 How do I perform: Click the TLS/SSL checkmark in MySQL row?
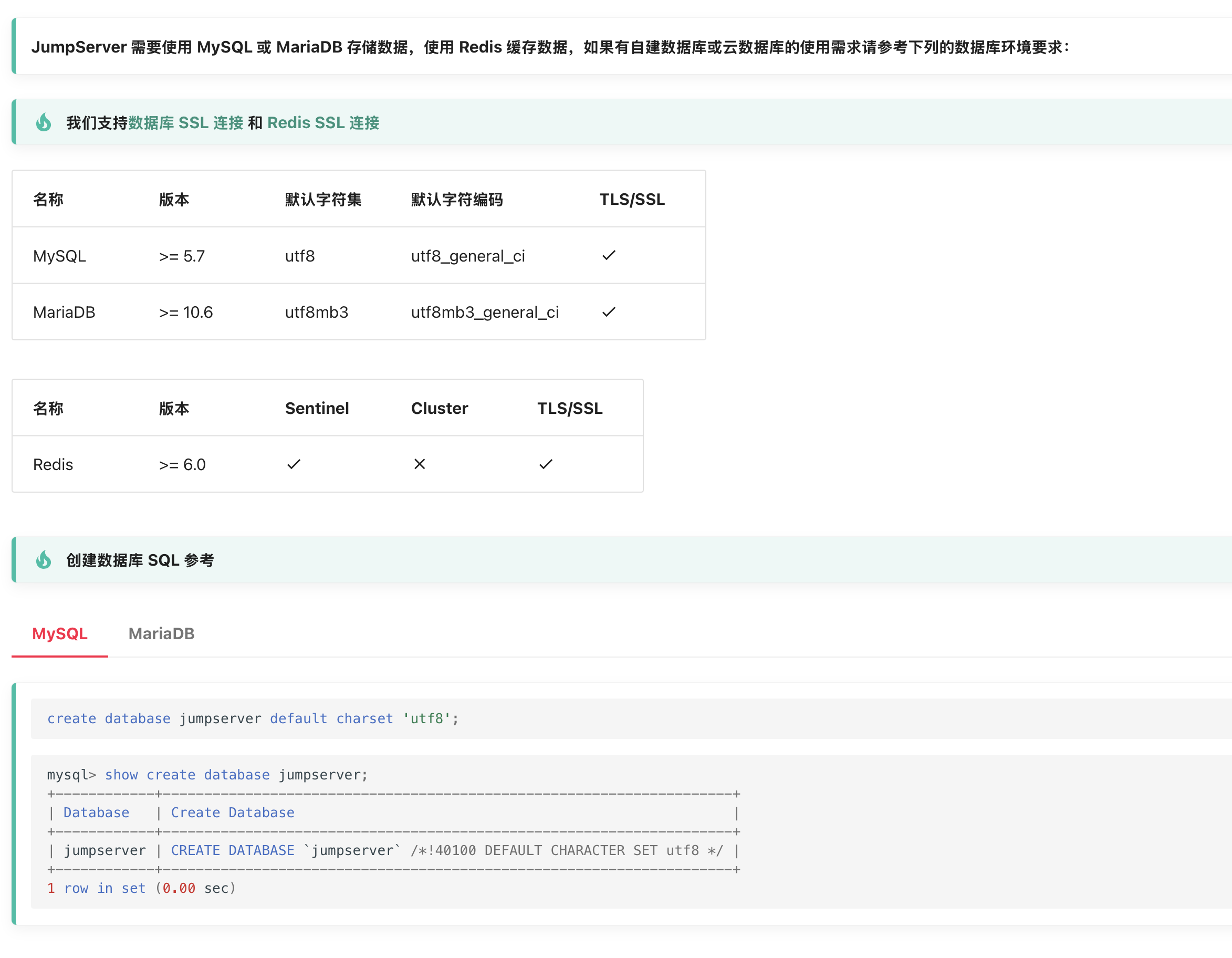[x=609, y=256]
